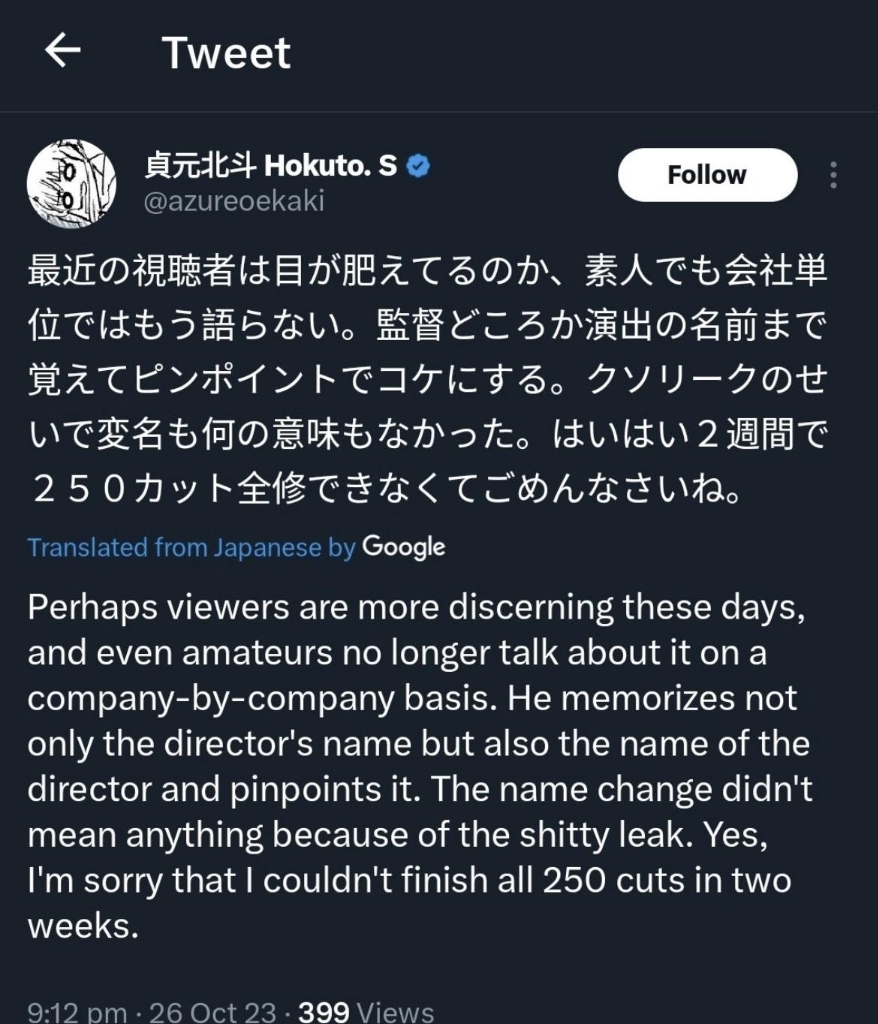The width and height of the screenshot is (878, 1024).
Task: Click the Views label
Action: point(395,1012)
